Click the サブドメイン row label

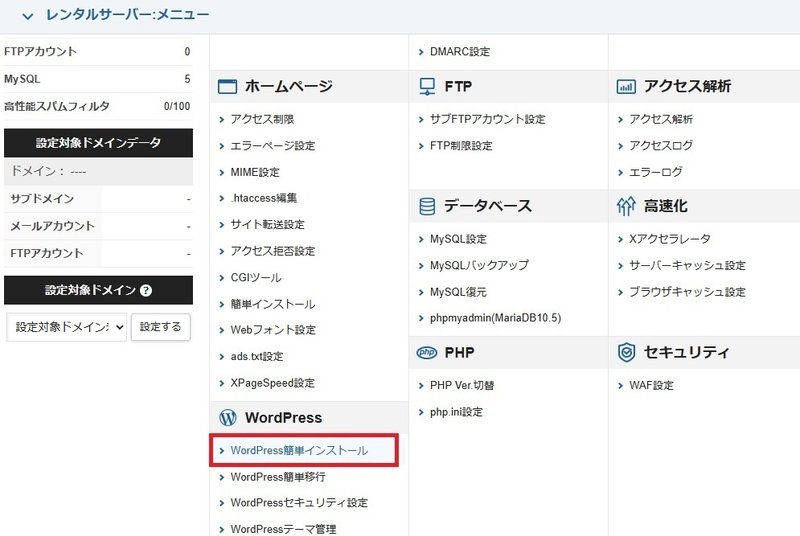[42, 199]
